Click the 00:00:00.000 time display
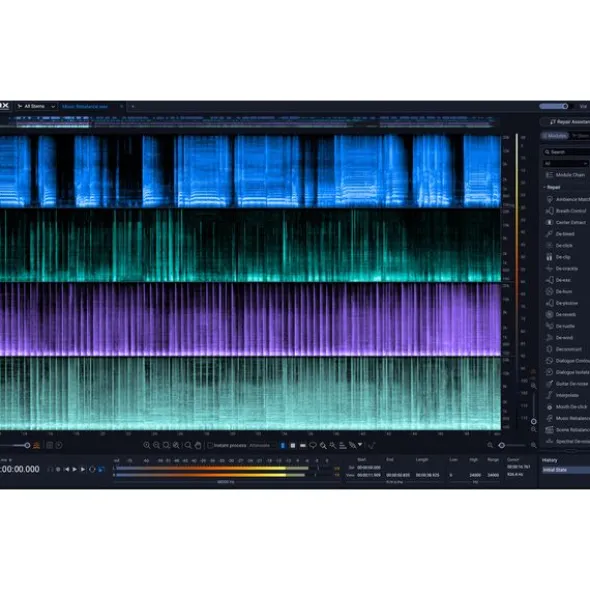The image size is (590, 591). (20, 469)
